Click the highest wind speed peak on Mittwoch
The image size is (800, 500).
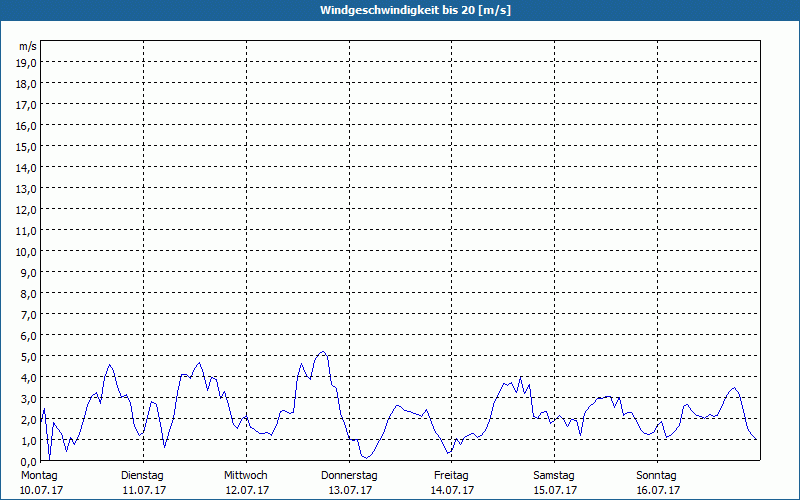tap(321, 352)
